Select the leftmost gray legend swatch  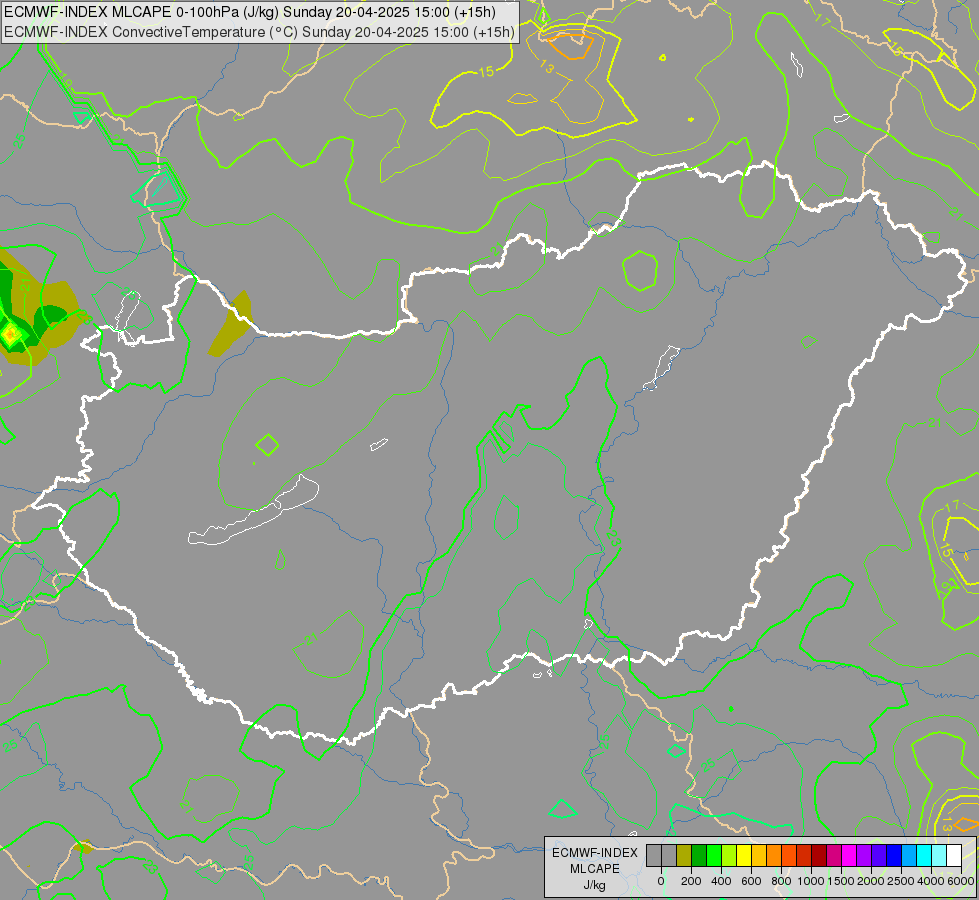coord(654,855)
